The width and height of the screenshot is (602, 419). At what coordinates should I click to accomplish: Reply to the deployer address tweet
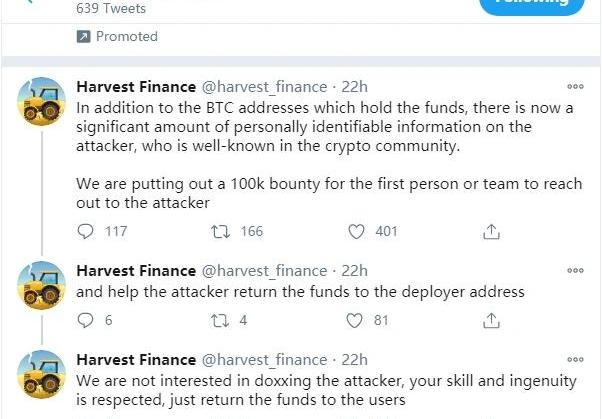point(87,320)
